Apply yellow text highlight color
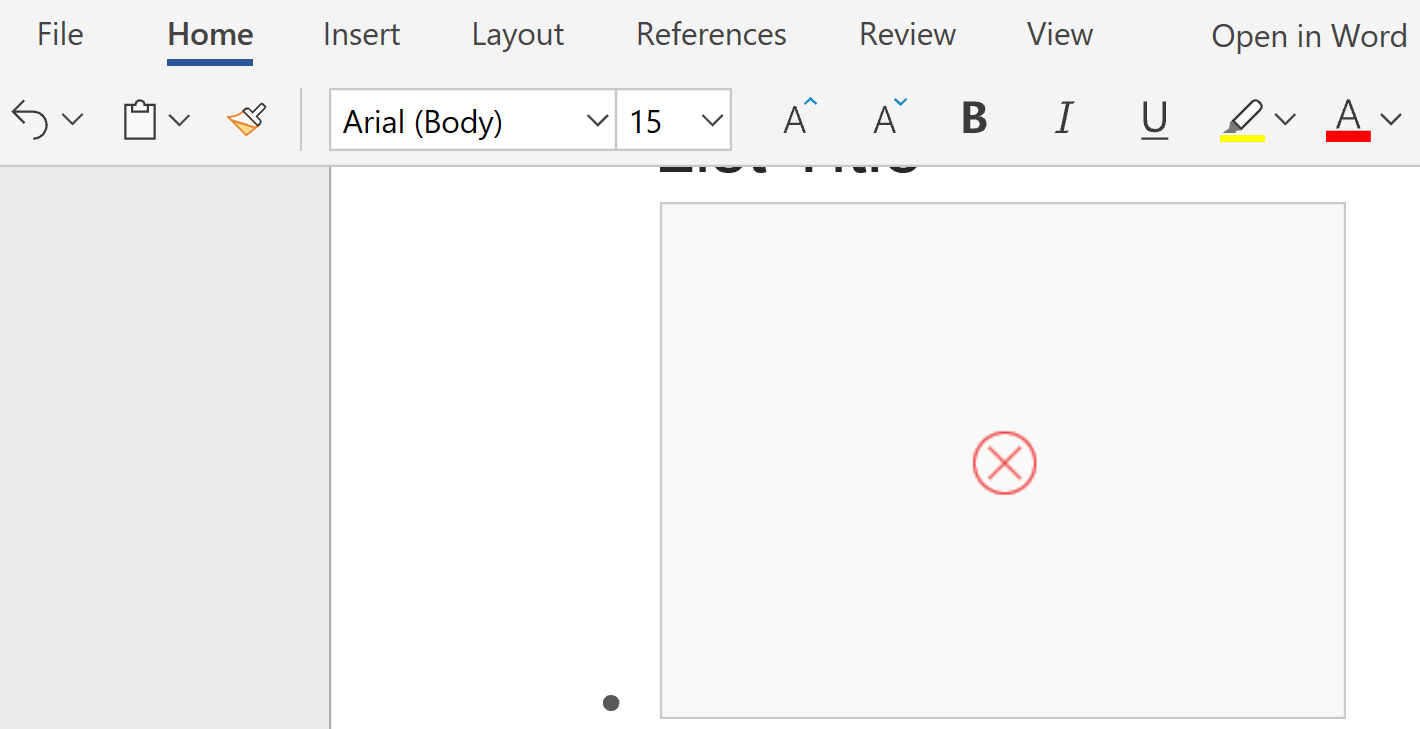This screenshot has height=729, width=1420. point(1242,121)
